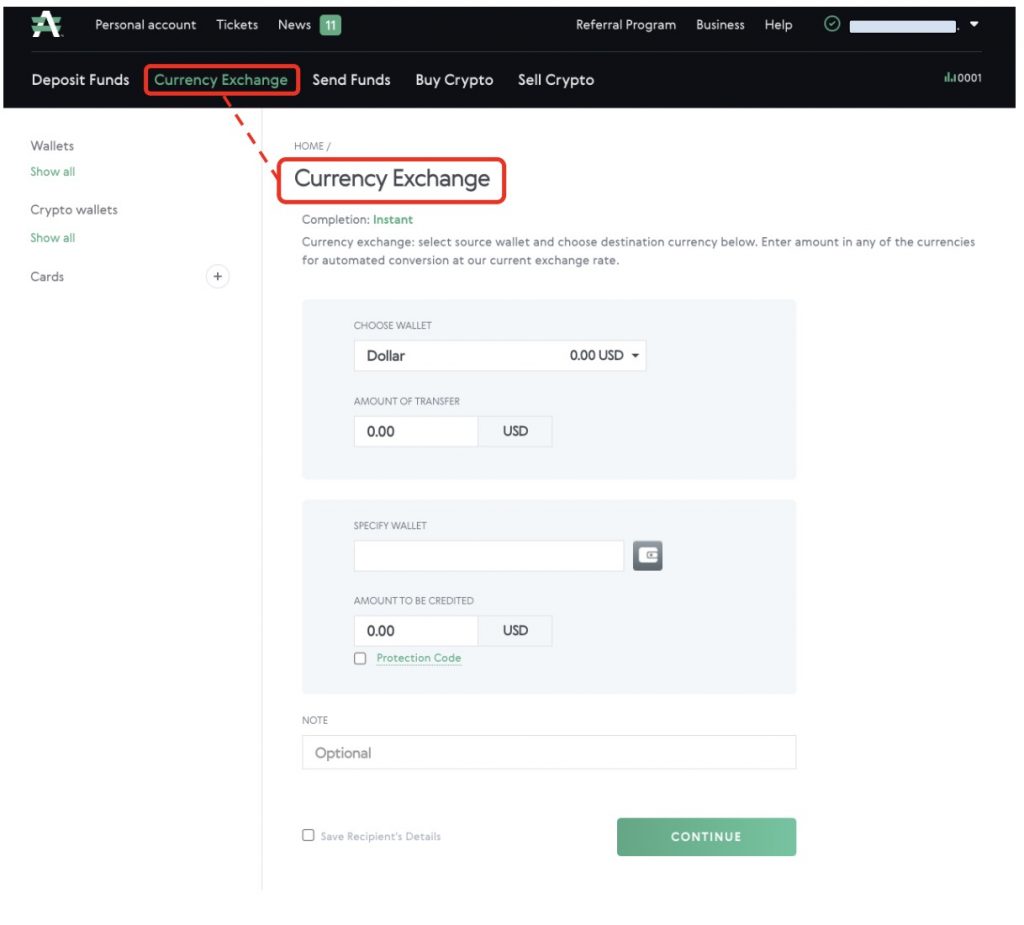Select Tickets in the top menu
1024x925 pixels.
click(236, 24)
